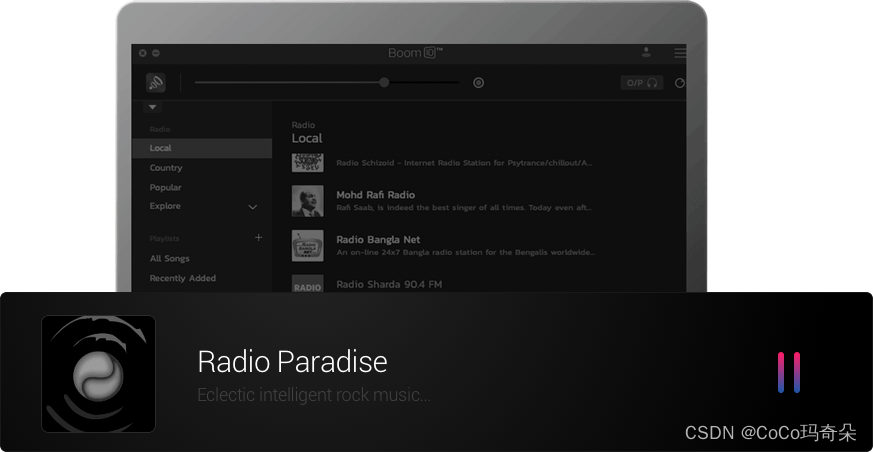The image size is (873, 452).
Task: Open Recently Added playlist
Action: (x=182, y=278)
